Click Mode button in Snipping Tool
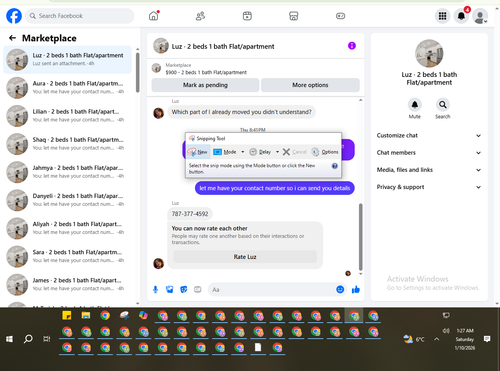This screenshot has height=371, width=500. click(225, 152)
